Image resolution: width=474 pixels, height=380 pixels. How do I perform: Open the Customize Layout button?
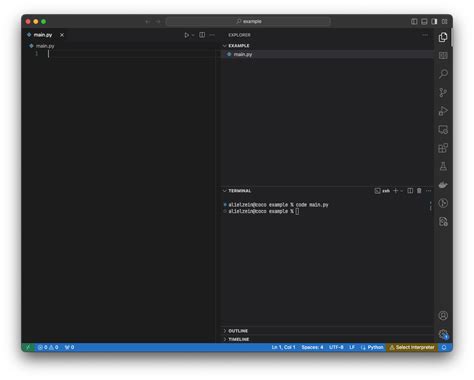click(x=444, y=21)
